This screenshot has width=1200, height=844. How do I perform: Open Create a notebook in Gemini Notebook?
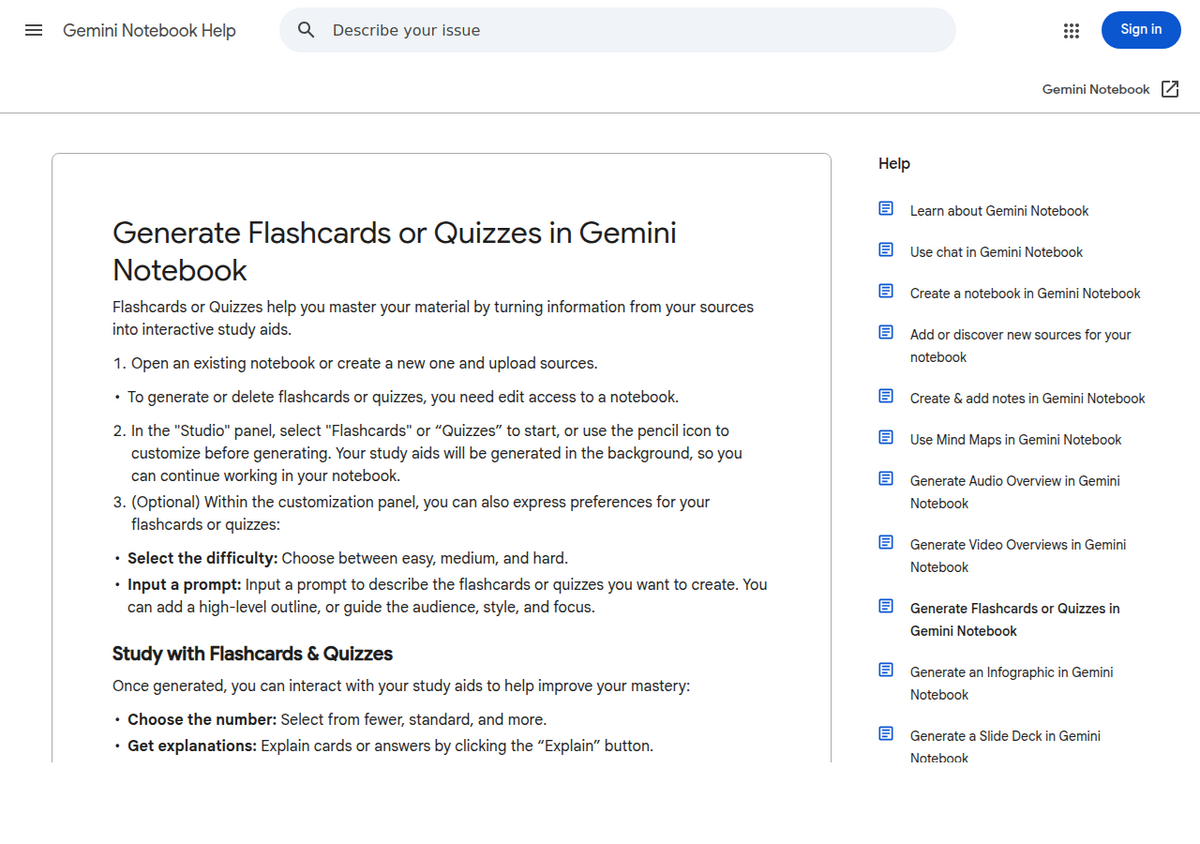(1025, 293)
